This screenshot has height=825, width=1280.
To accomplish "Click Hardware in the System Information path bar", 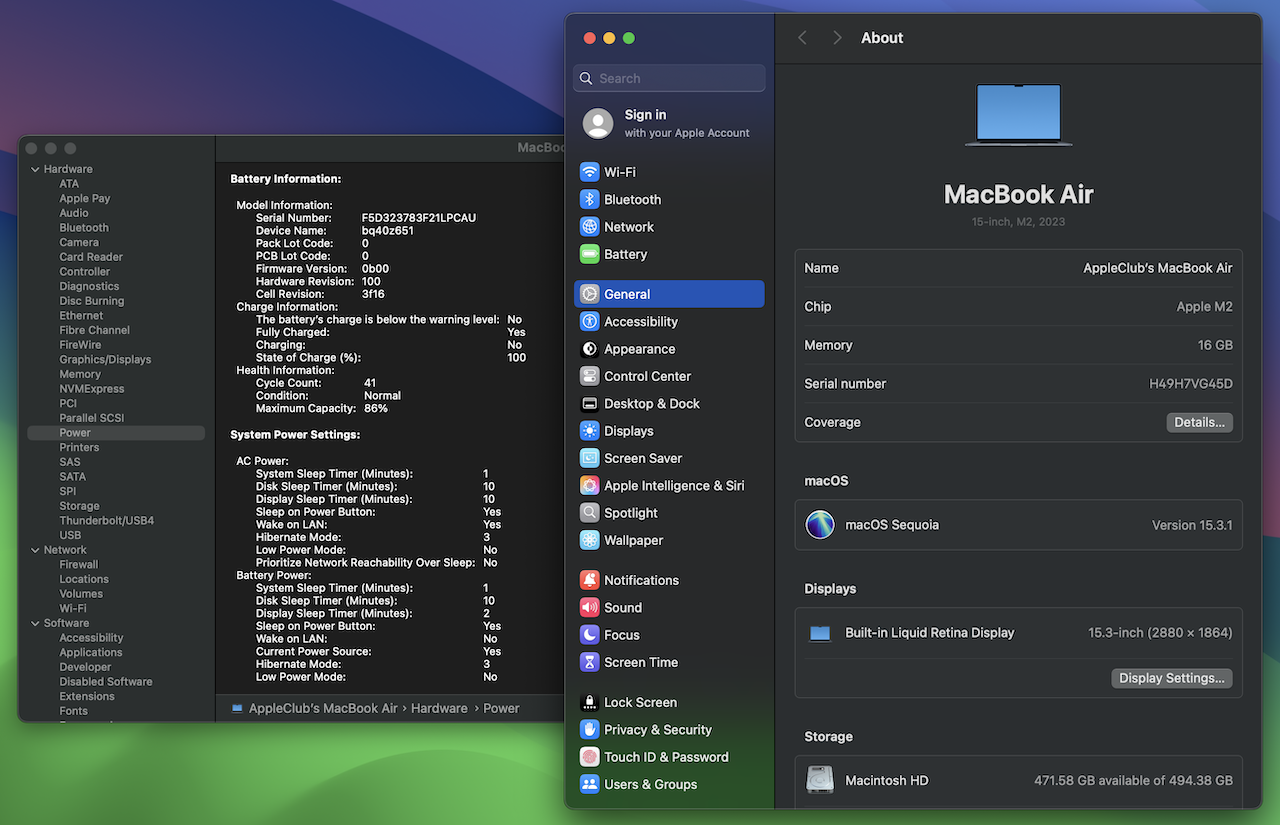I will pyautogui.click(x=439, y=708).
